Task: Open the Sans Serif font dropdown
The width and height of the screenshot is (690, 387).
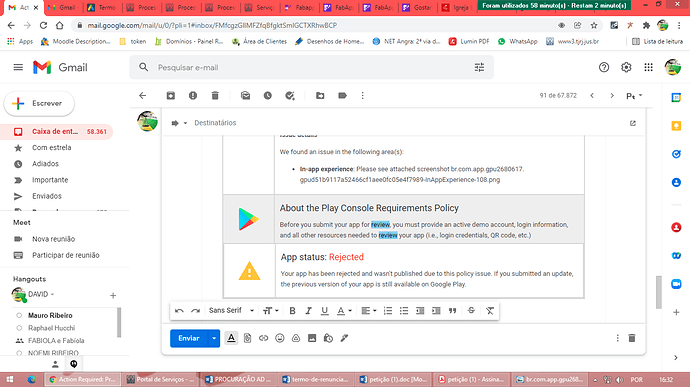Action: click(231, 310)
